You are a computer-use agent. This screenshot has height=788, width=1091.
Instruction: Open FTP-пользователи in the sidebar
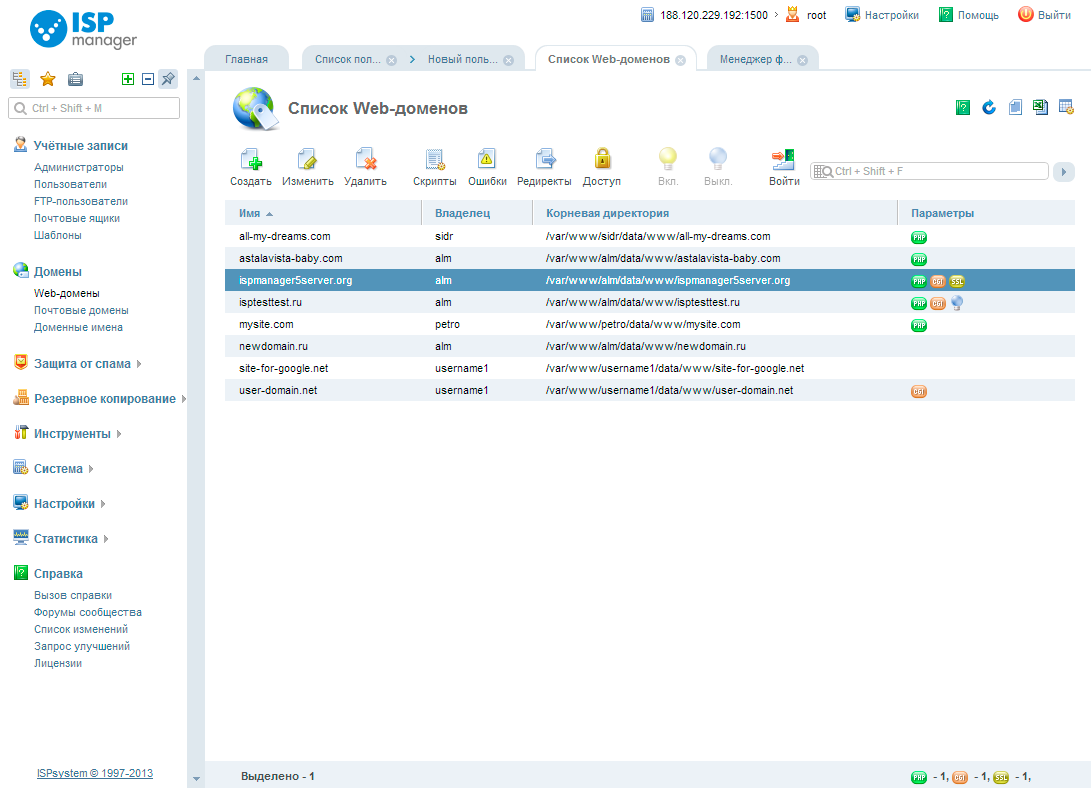(x=81, y=201)
